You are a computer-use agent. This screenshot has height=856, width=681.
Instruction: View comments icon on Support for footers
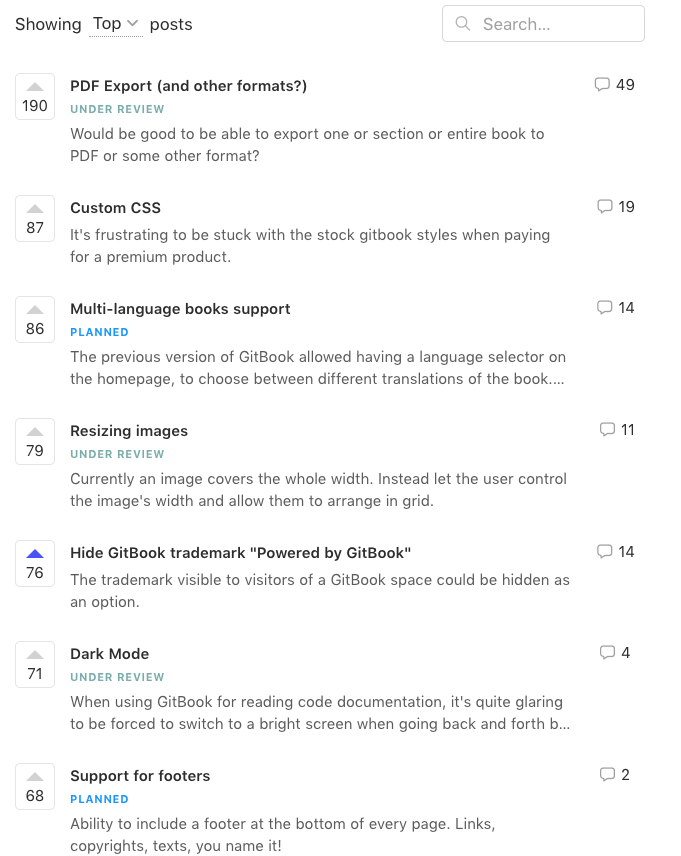pyautogui.click(x=607, y=774)
